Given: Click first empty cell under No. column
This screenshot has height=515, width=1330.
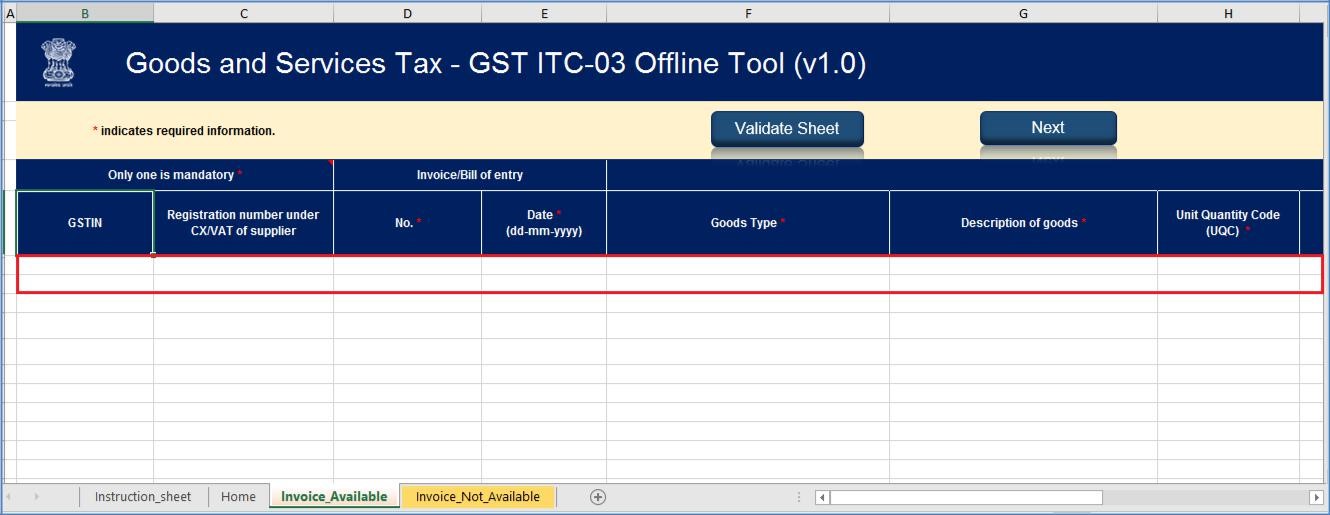Looking at the screenshot, I should [407, 265].
